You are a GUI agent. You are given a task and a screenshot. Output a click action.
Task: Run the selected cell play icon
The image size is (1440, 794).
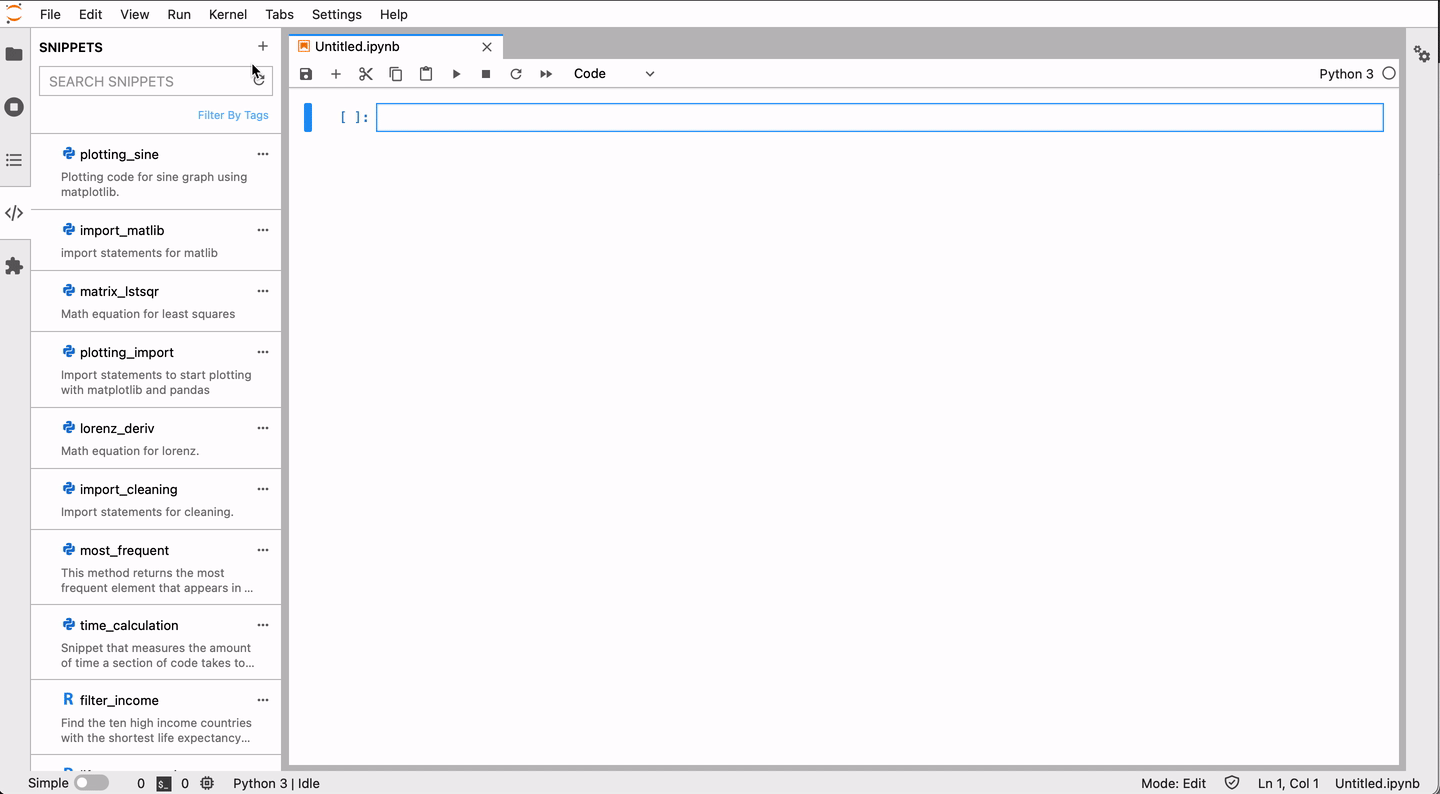coord(456,74)
